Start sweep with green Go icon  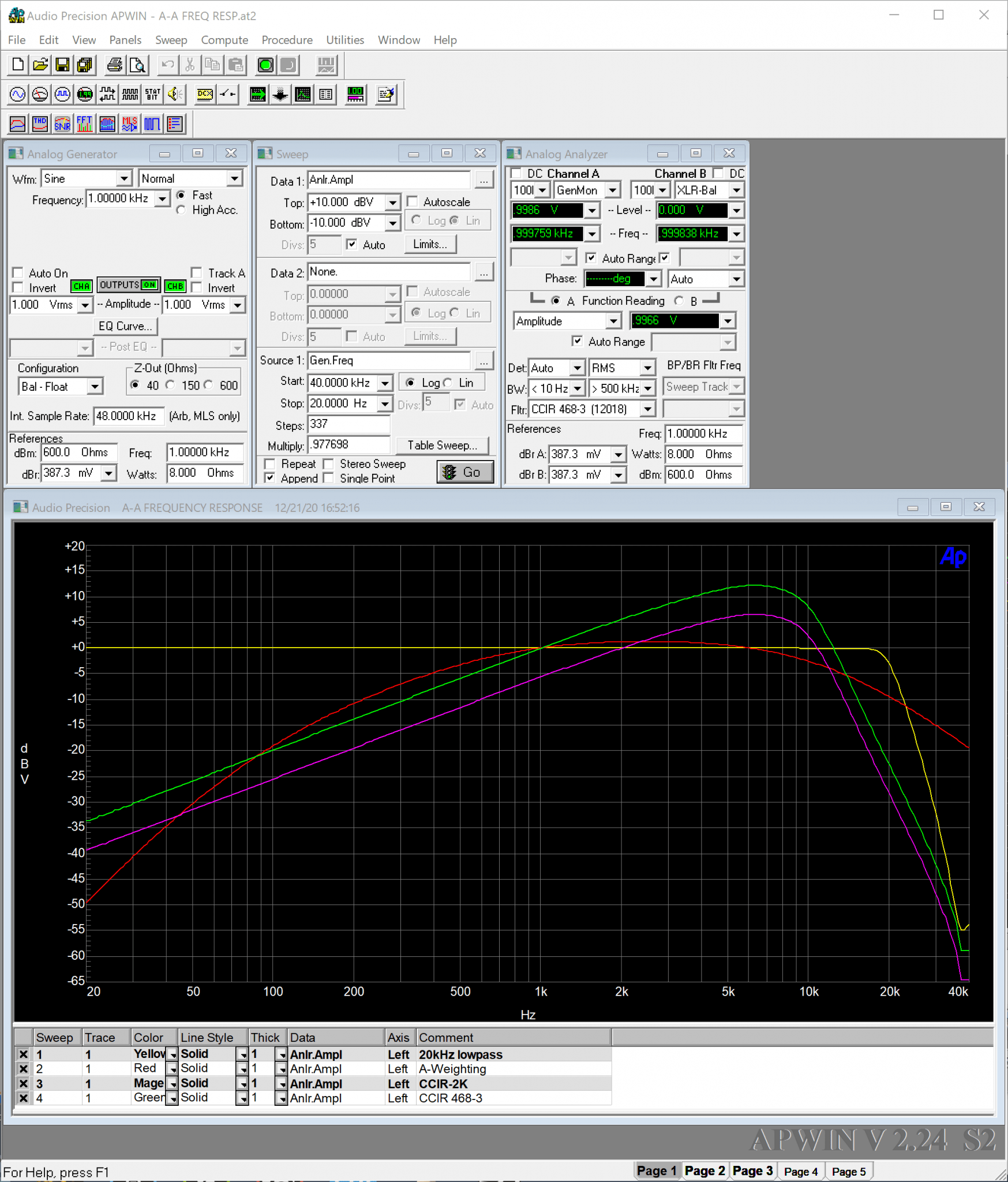(x=265, y=65)
